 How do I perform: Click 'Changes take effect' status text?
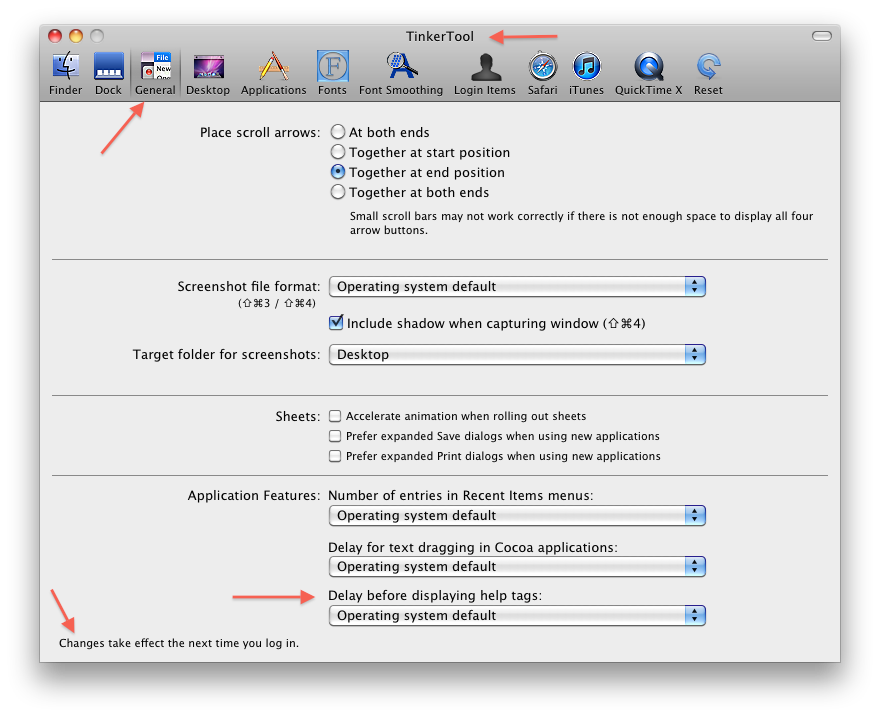pos(178,643)
